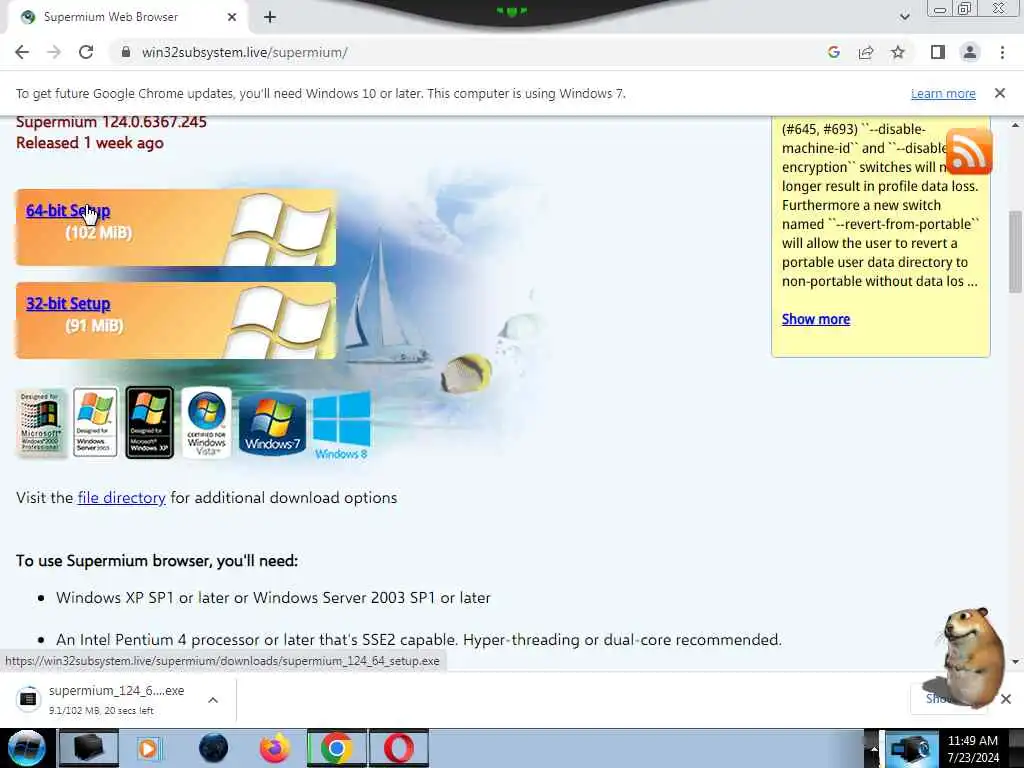
Task: Open the browser side panel
Action: [938, 52]
